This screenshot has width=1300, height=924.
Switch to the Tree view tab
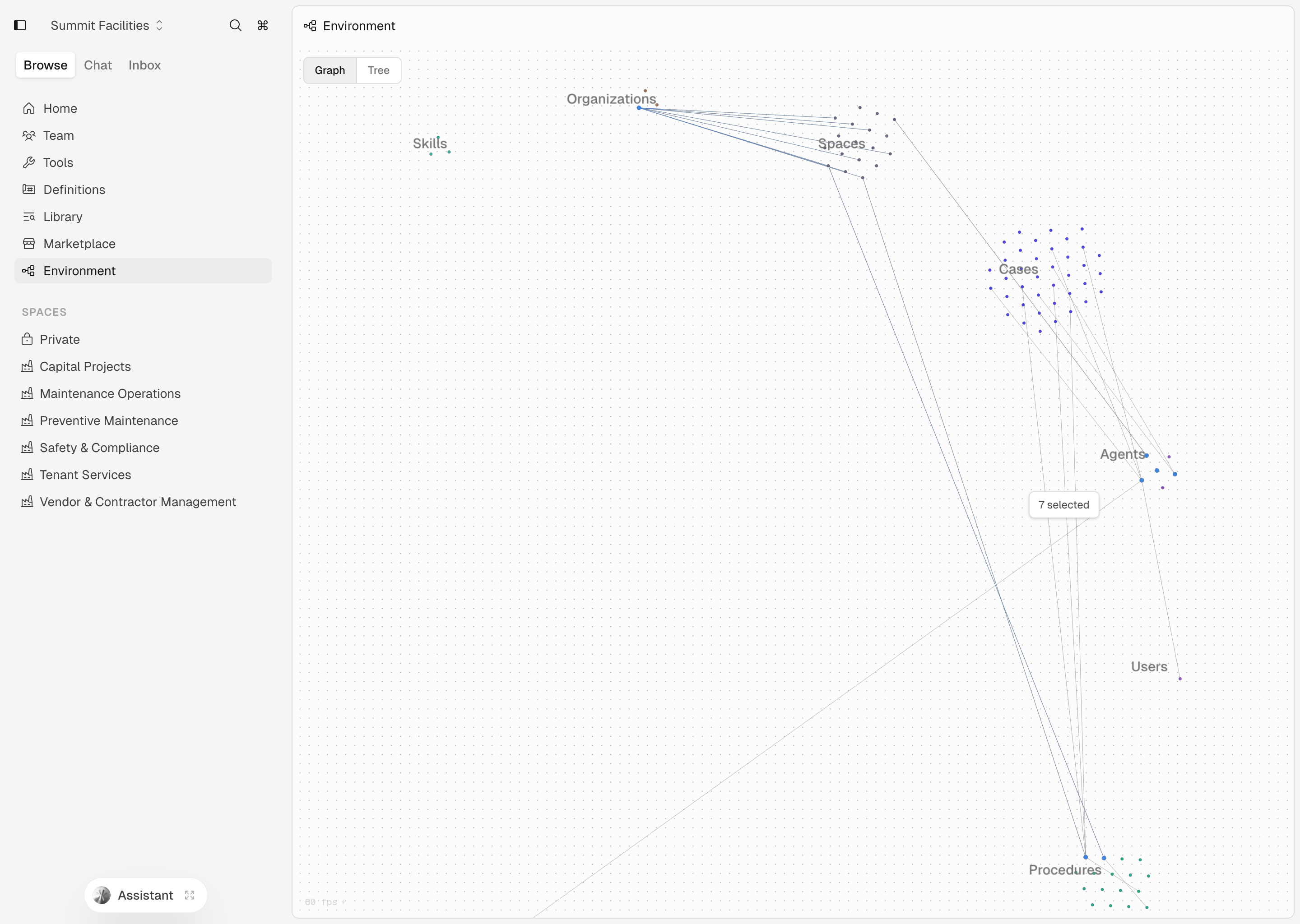(x=378, y=70)
